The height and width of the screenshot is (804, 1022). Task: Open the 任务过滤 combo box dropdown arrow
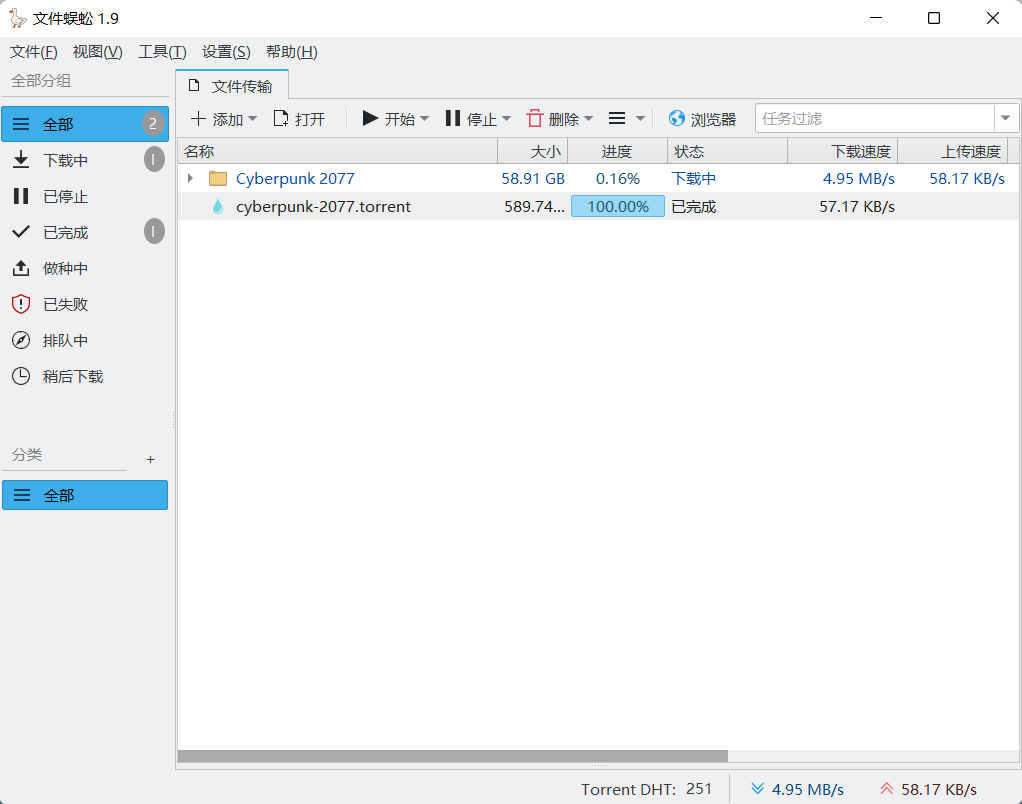tap(1006, 118)
